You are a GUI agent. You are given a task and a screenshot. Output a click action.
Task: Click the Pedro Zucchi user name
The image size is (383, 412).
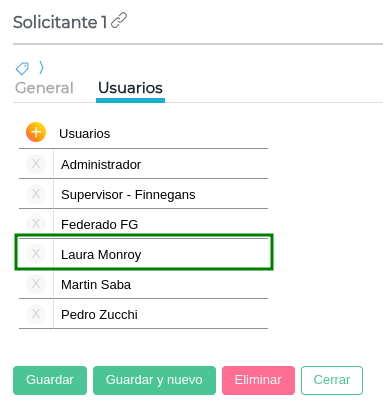(99, 315)
